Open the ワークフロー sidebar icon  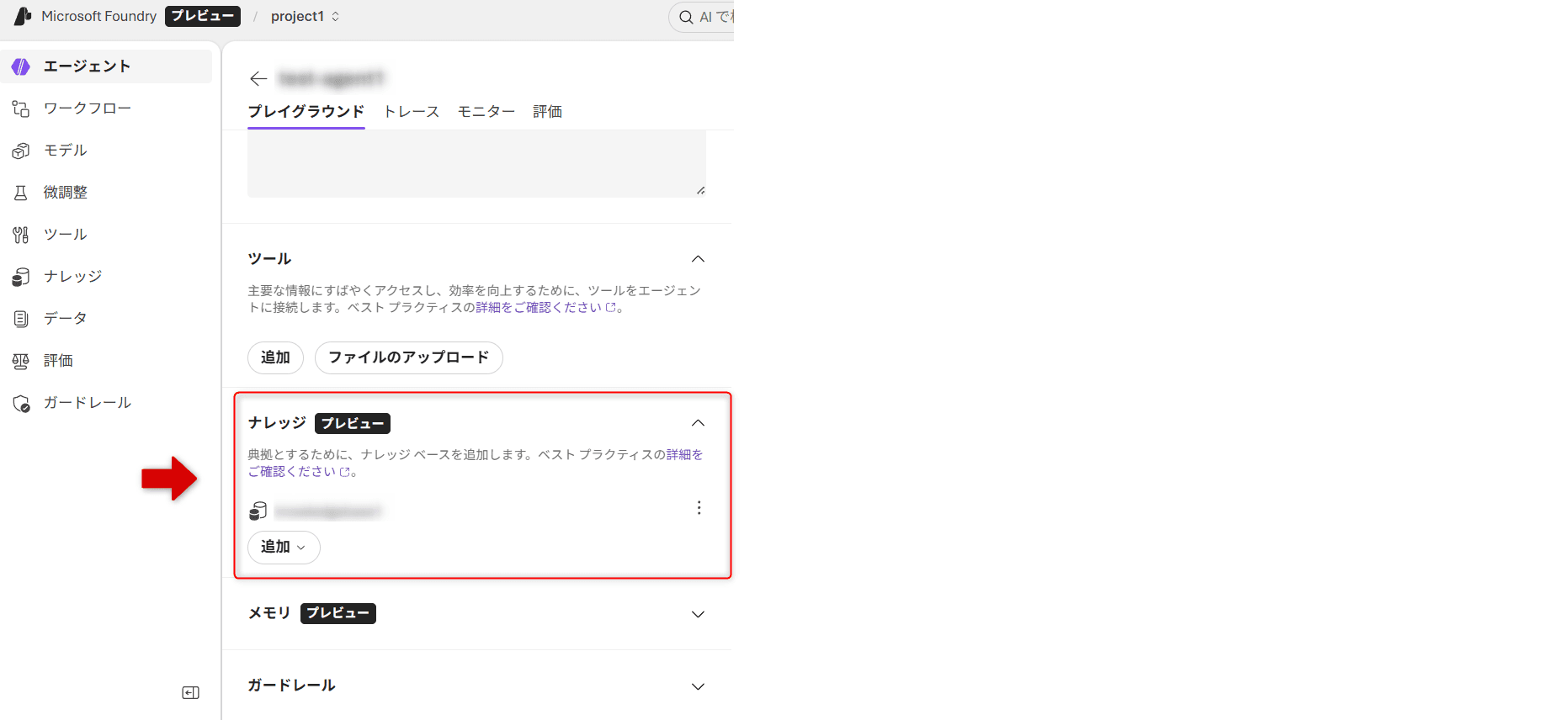[x=21, y=109]
